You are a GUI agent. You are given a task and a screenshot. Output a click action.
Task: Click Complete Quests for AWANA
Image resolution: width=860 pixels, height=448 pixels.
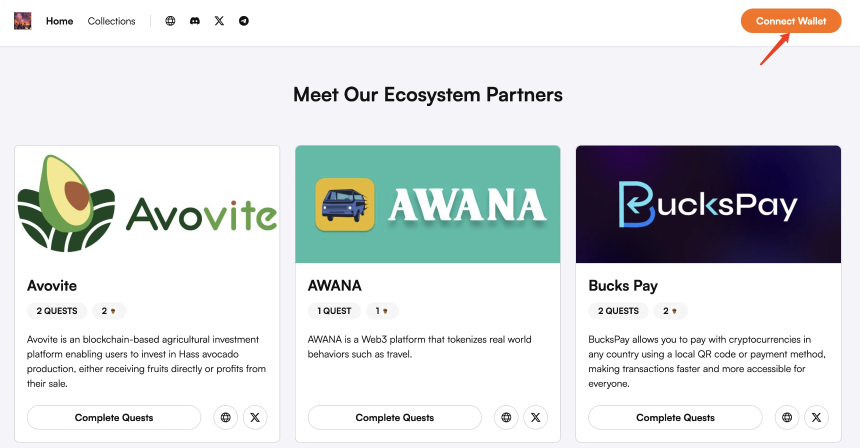click(395, 417)
